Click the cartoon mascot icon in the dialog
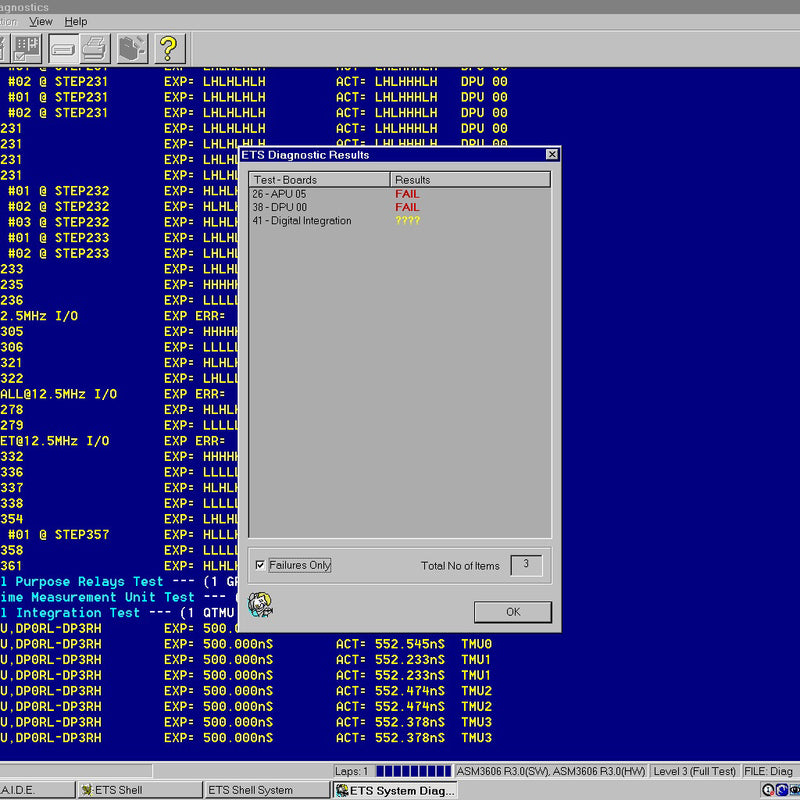800x800 pixels. click(260, 605)
